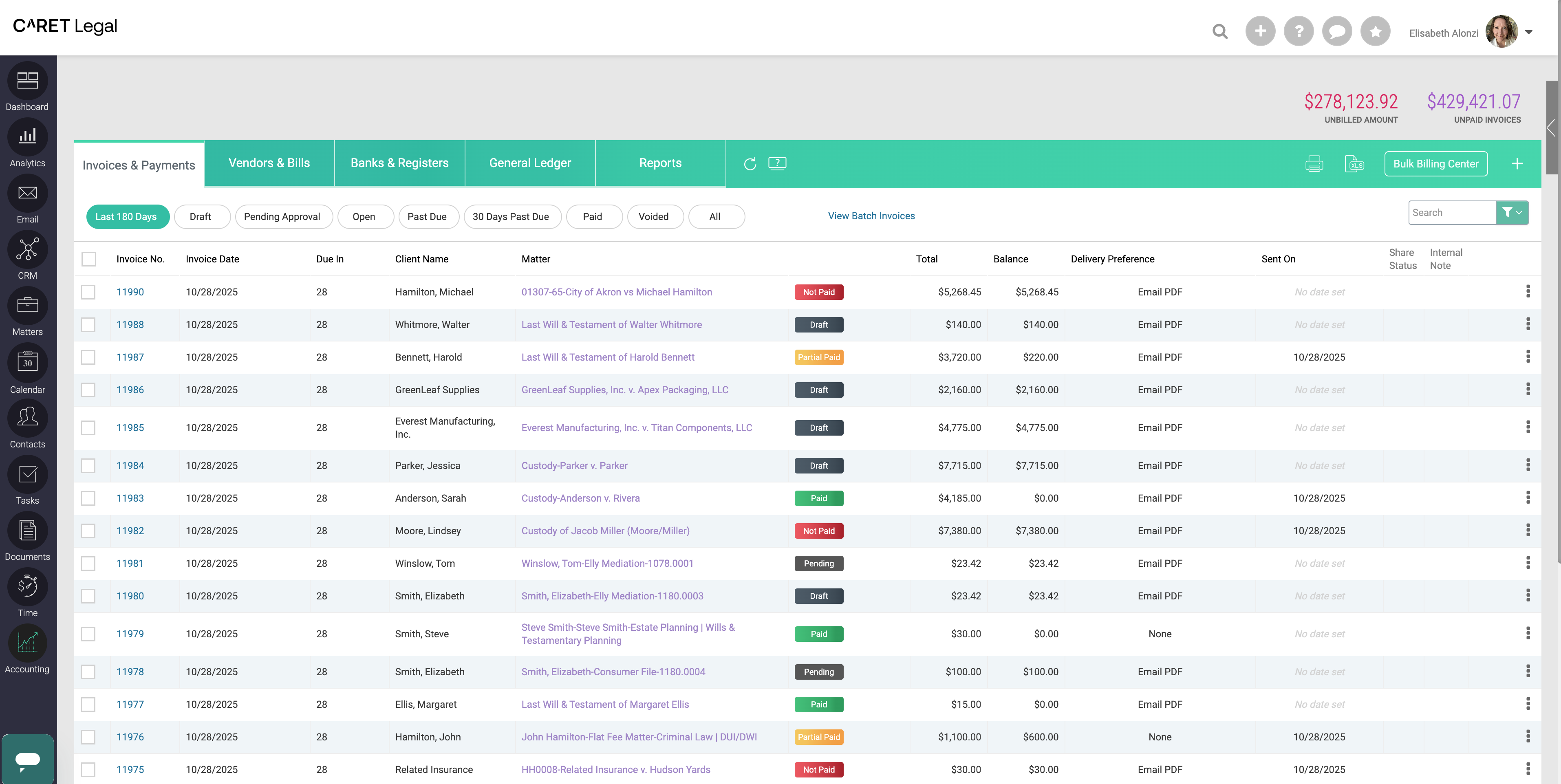The height and width of the screenshot is (784, 1561).
Task: Open the View Batch Invoices link
Action: [x=871, y=216]
